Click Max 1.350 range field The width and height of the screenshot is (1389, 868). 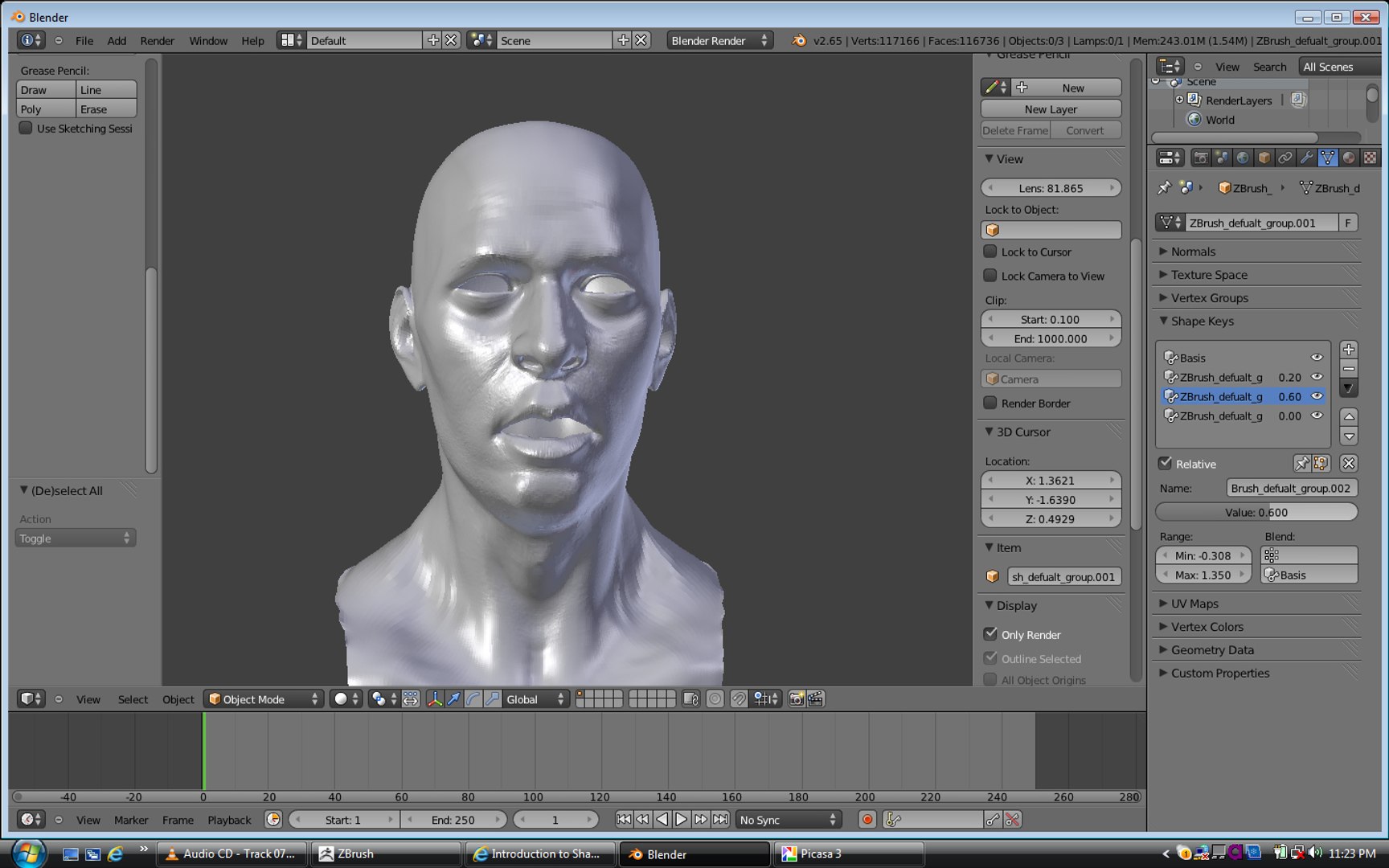(1203, 575)
